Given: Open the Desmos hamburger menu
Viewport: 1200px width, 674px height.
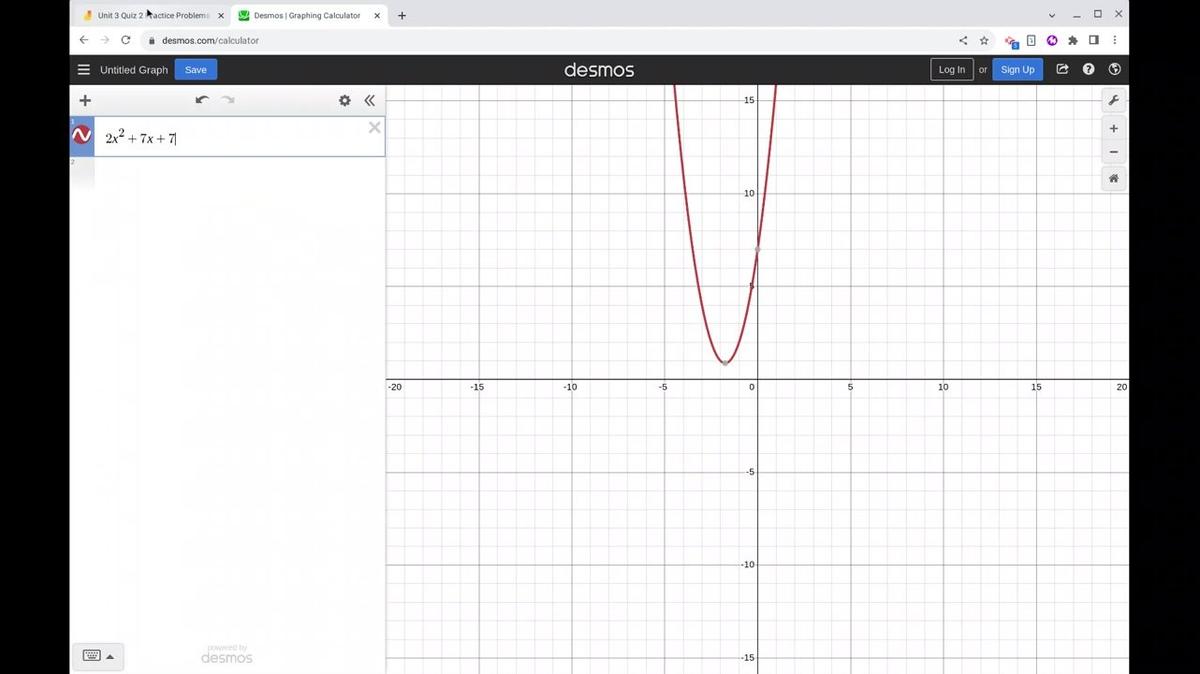Looking at the screenshot, I should pos(84,70).
